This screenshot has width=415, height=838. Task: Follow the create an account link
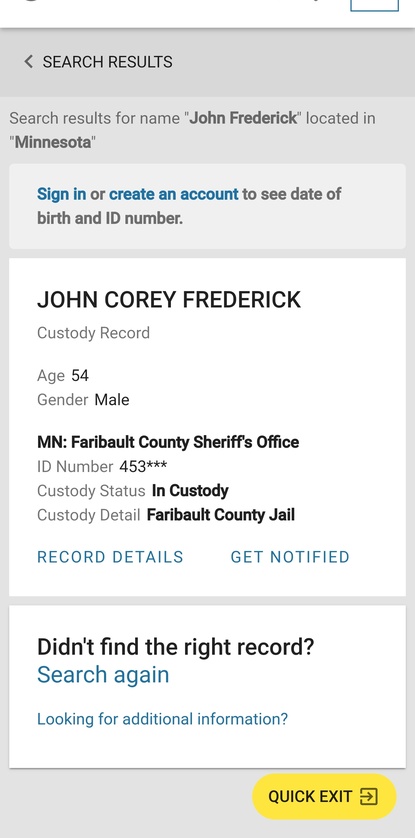pyautogui.click(x=174, y=193)
